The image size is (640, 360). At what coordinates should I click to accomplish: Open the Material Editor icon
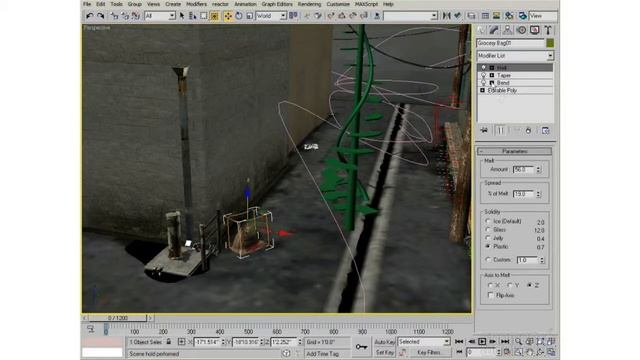(509, 16)
